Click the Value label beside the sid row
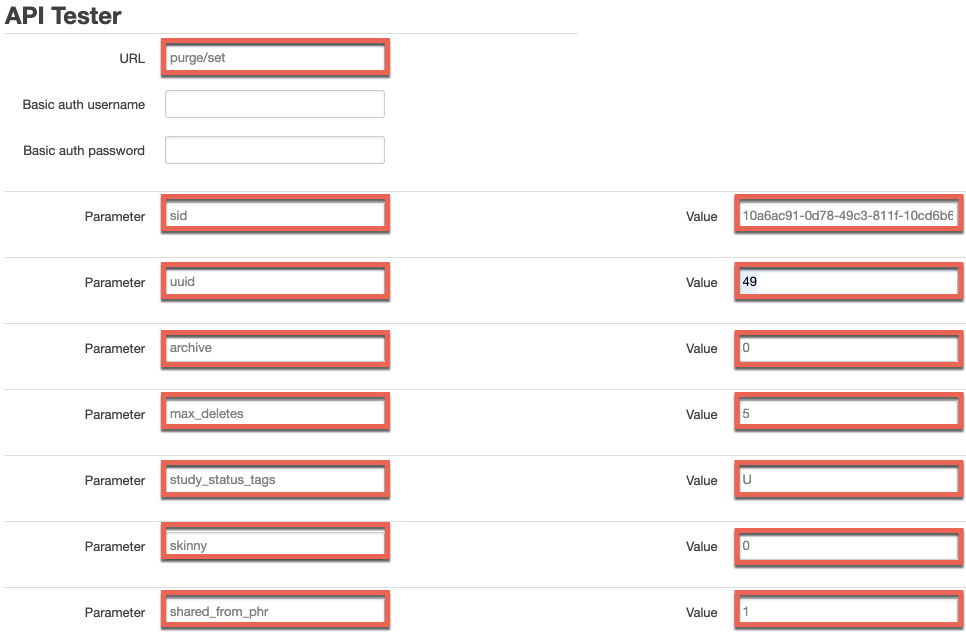 click(703, 216)
